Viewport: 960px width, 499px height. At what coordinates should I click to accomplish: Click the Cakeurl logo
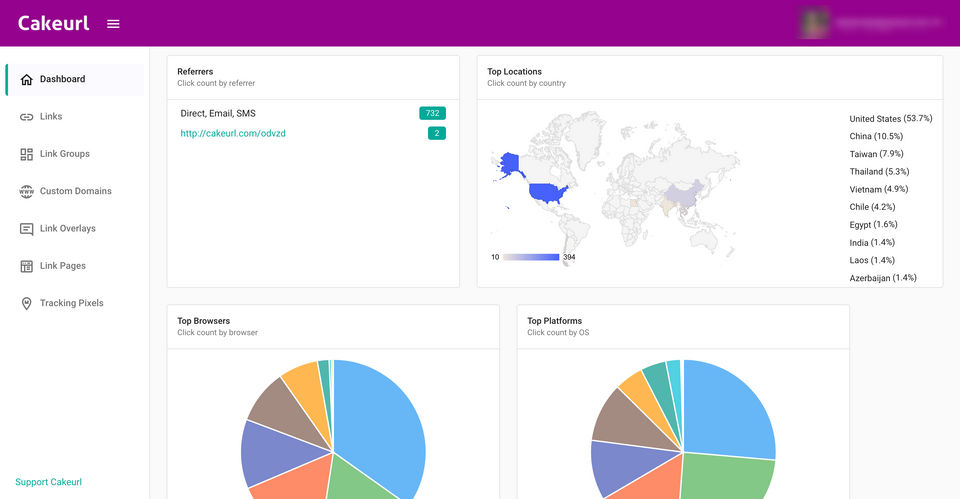point(53,23)
